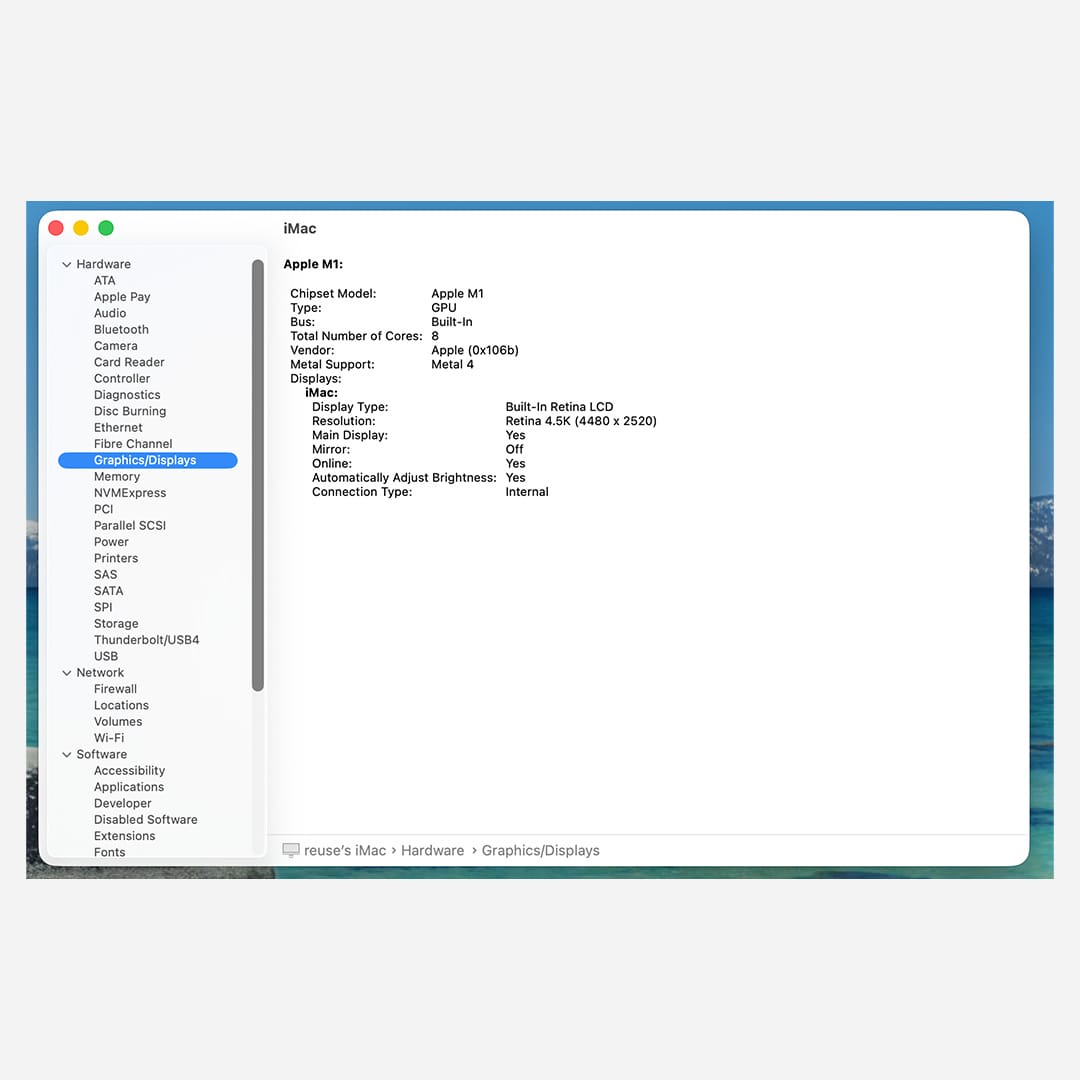
Task: Open Applications under Software
Action: pyautogui.click(x=129, y=787)
